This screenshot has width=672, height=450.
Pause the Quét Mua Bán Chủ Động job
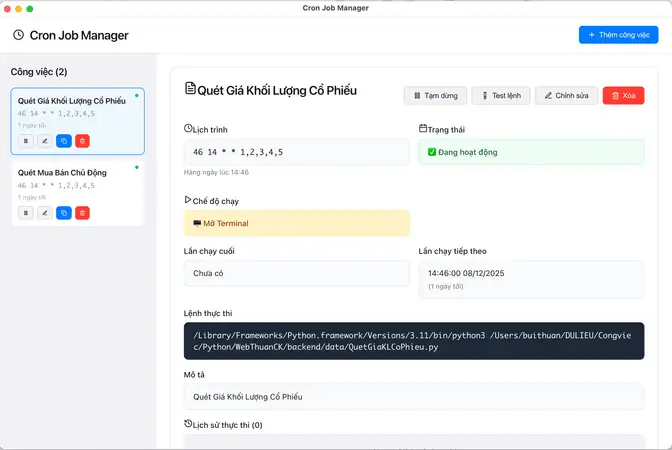click(x=26, y=213)
